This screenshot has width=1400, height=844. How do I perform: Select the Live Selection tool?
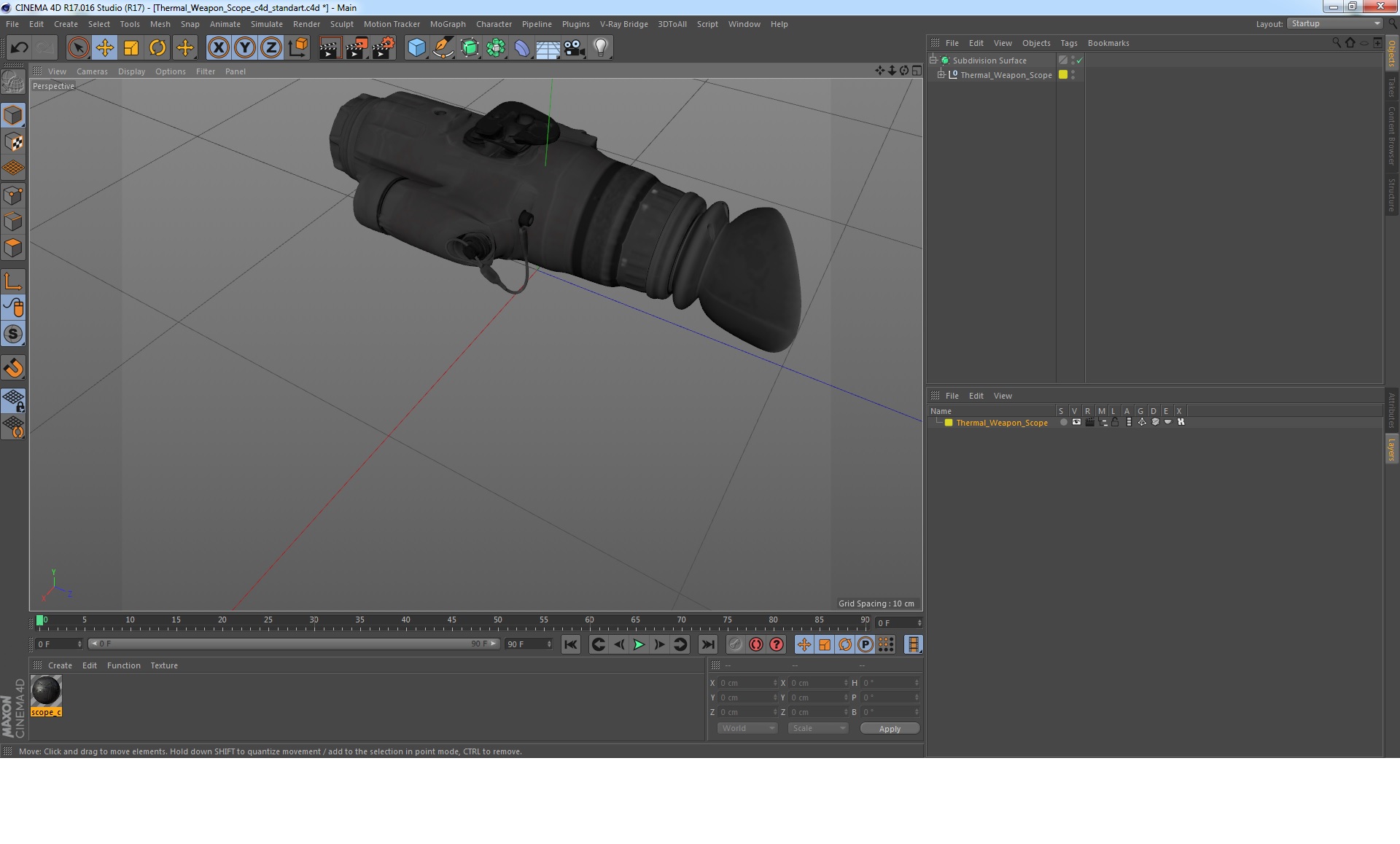point(78,48)
